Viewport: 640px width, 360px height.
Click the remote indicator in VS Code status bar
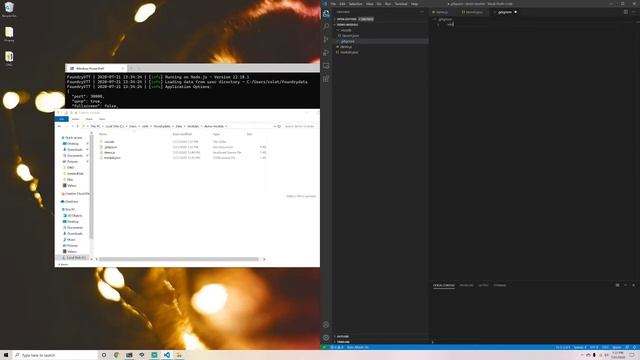point(324,347)
